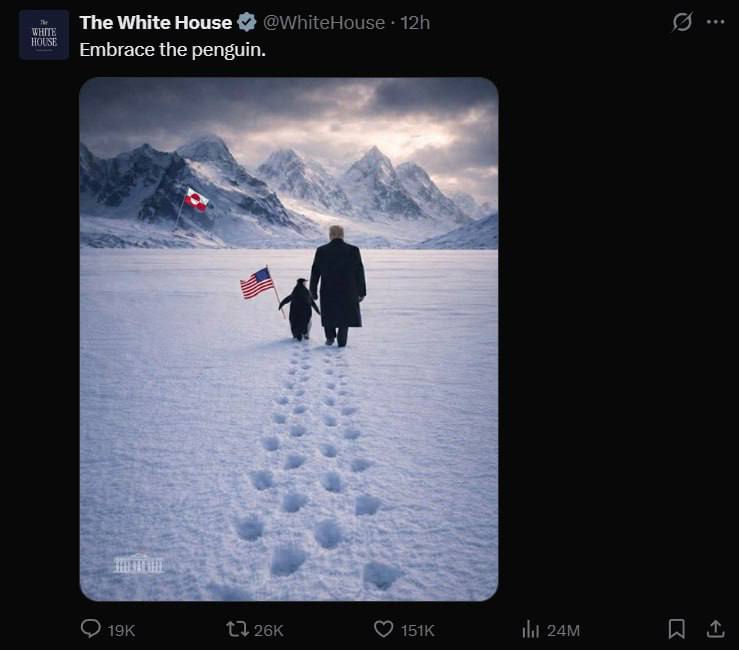This screenshot has height=650, width=739.
Task: Click the reply speech bubble icon
Action: (x=92, y=629)
